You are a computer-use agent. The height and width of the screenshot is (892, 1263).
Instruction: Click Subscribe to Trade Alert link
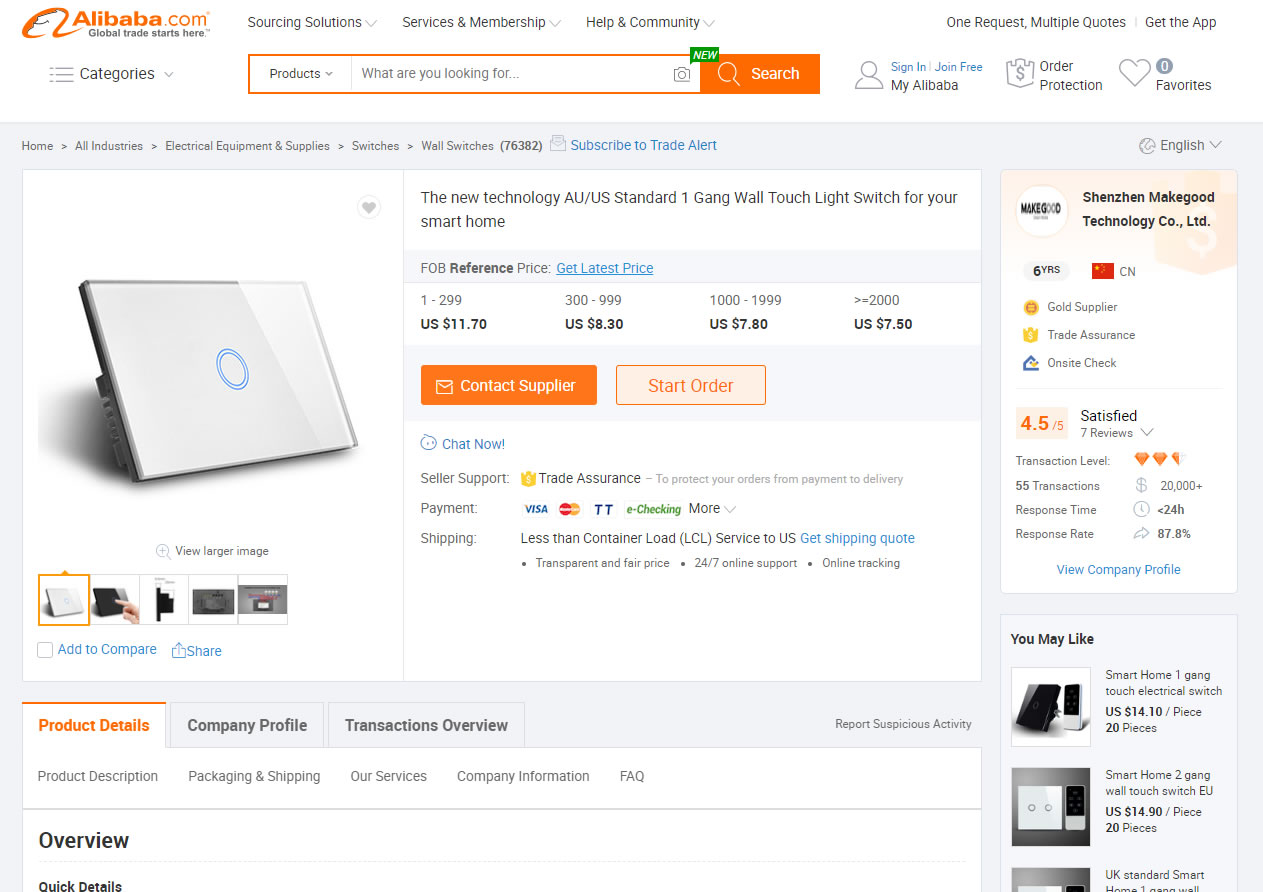(x=643, y=145)
